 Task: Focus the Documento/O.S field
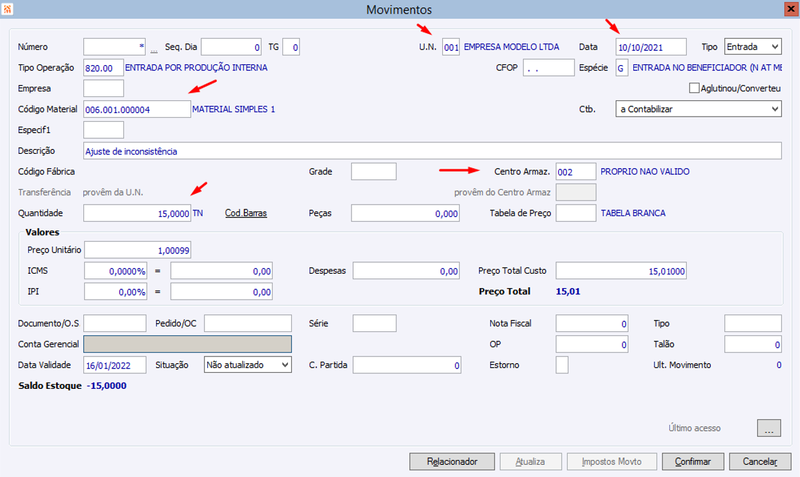[x=115, y=323]
